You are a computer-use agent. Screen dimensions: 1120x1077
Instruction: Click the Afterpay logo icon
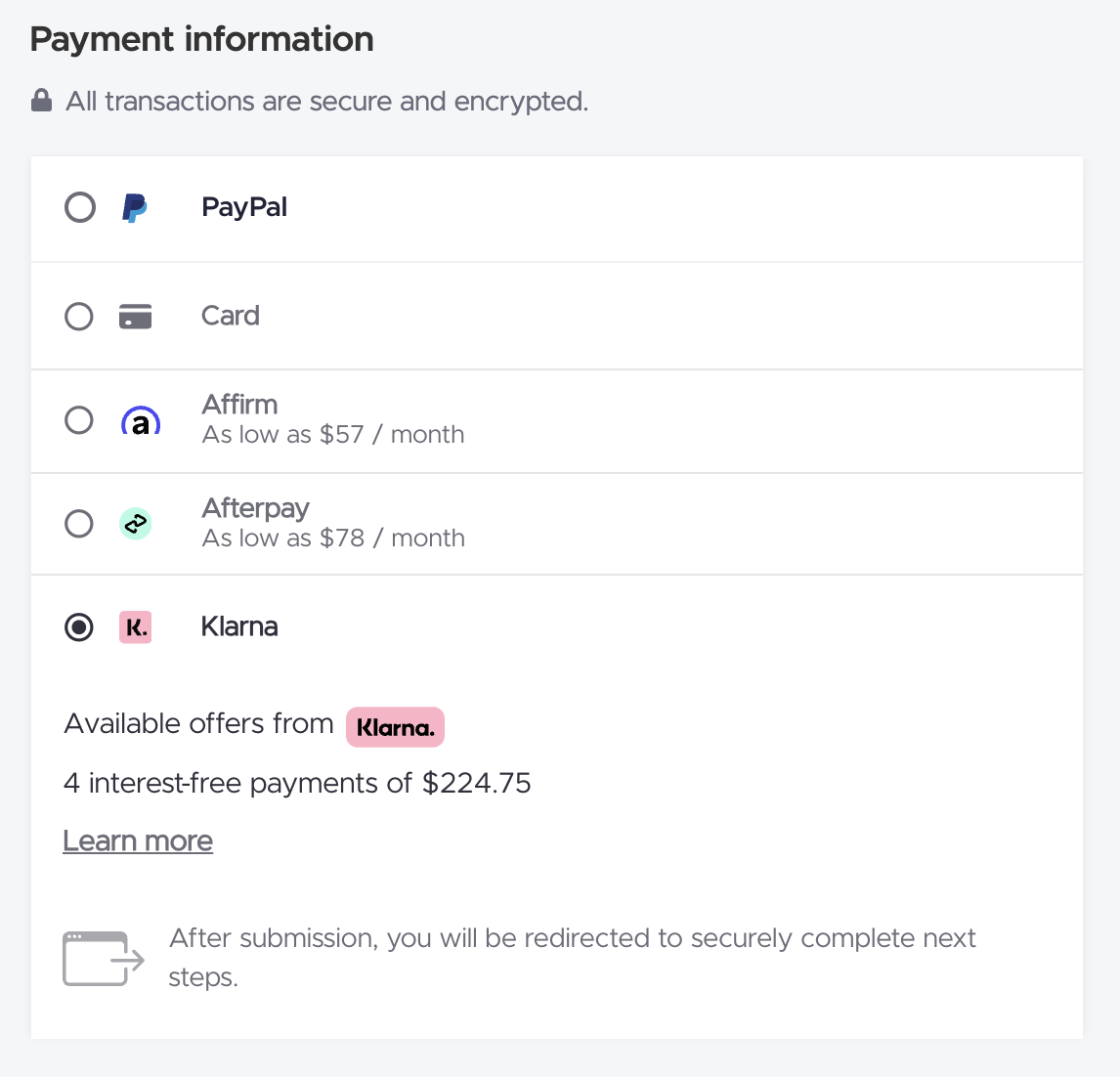(136, 524)
